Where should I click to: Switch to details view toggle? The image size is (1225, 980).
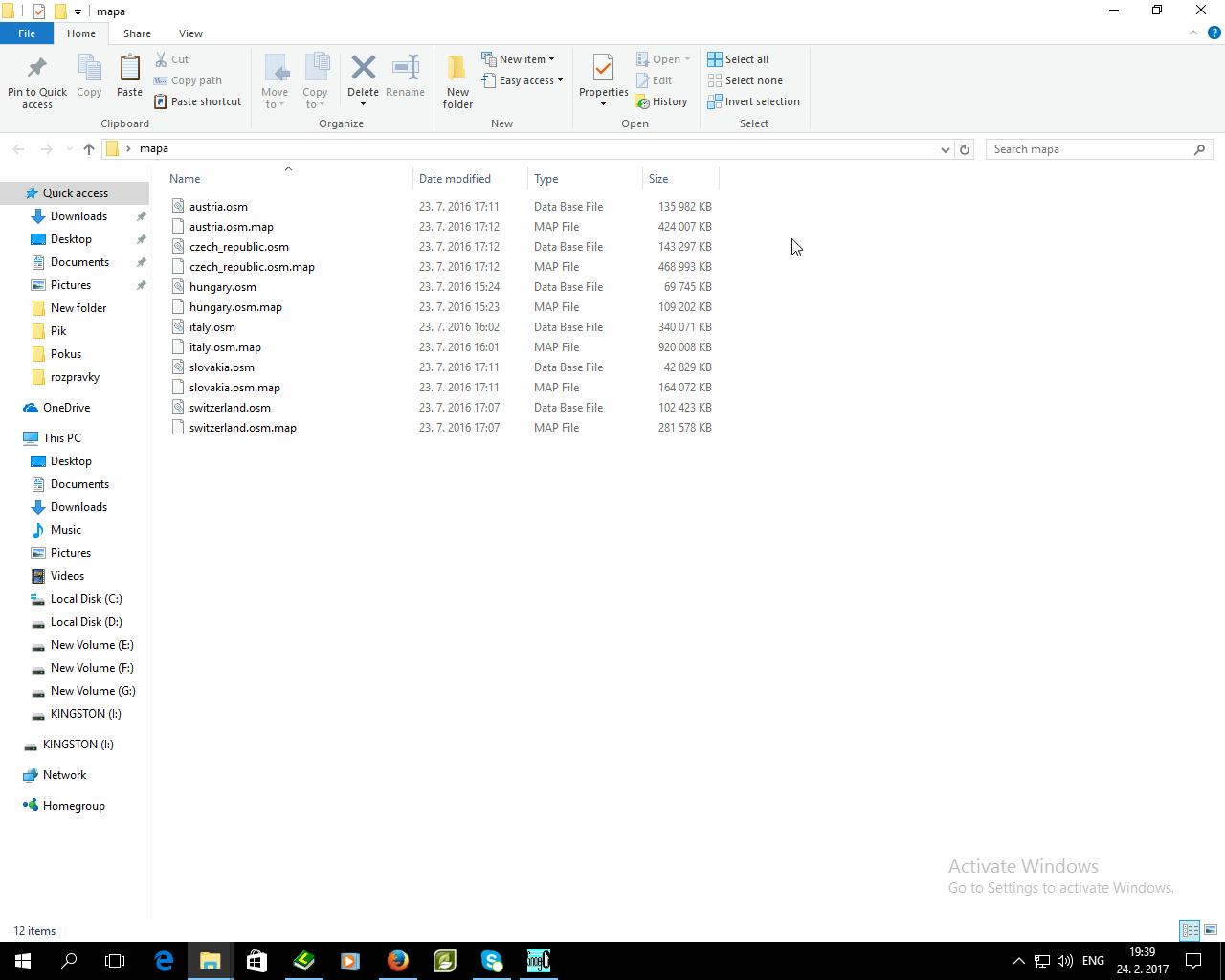pyautogui.click(x=1190, y=930)
